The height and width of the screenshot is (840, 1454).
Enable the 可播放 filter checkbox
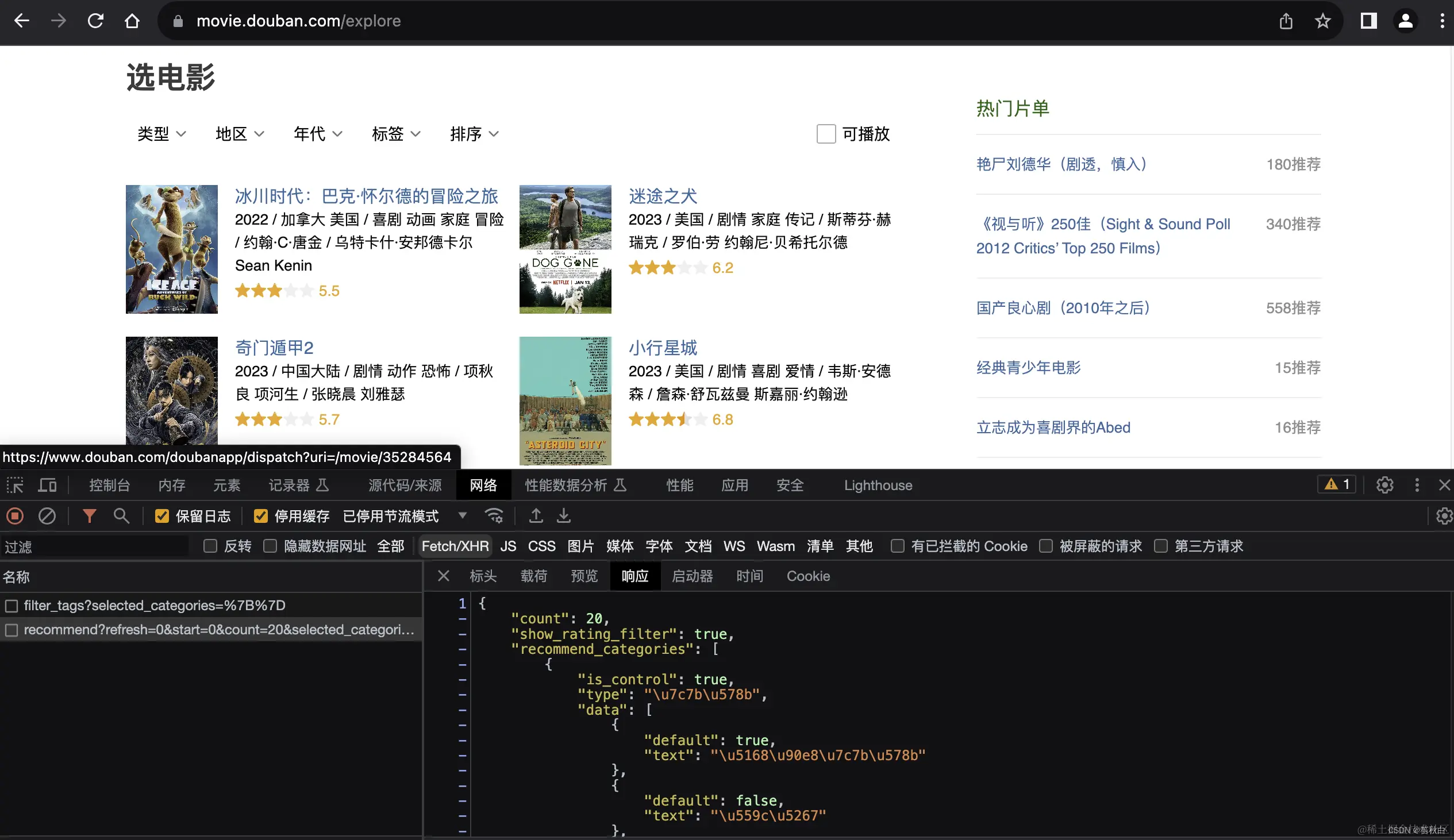pyautogui.click(x=826, y=133)
